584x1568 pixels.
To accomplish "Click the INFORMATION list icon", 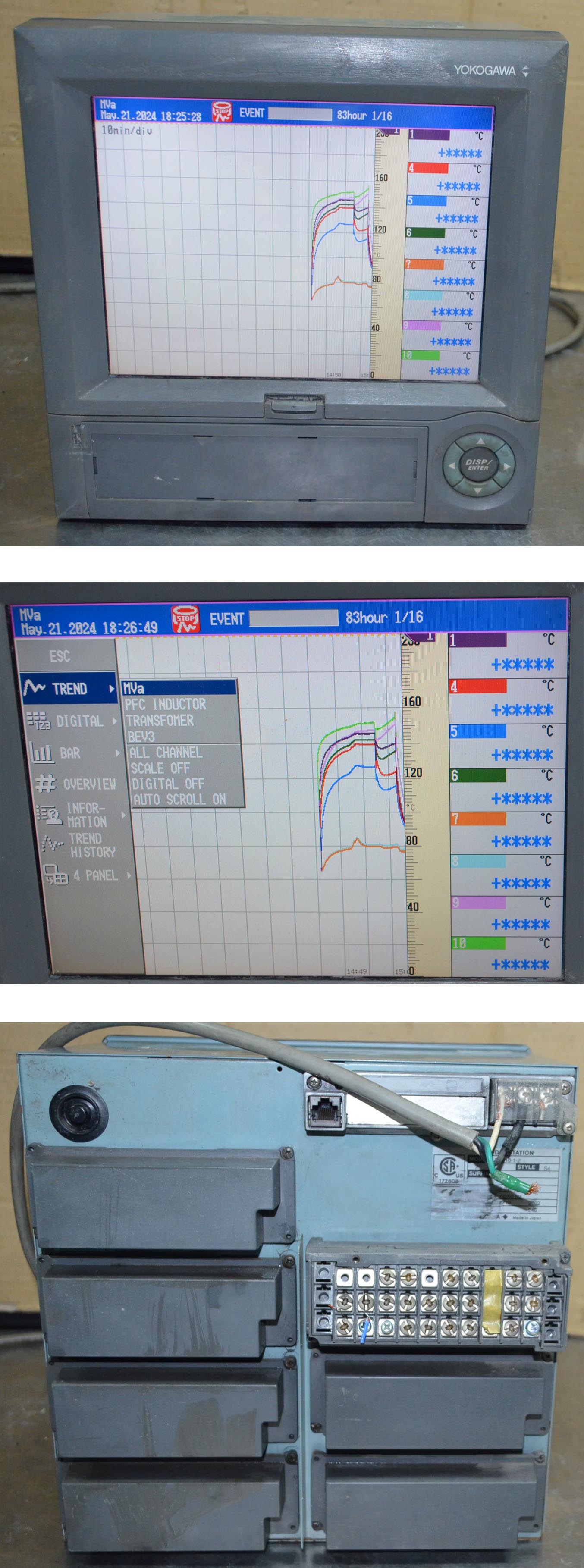I will (x=49, y=815).
